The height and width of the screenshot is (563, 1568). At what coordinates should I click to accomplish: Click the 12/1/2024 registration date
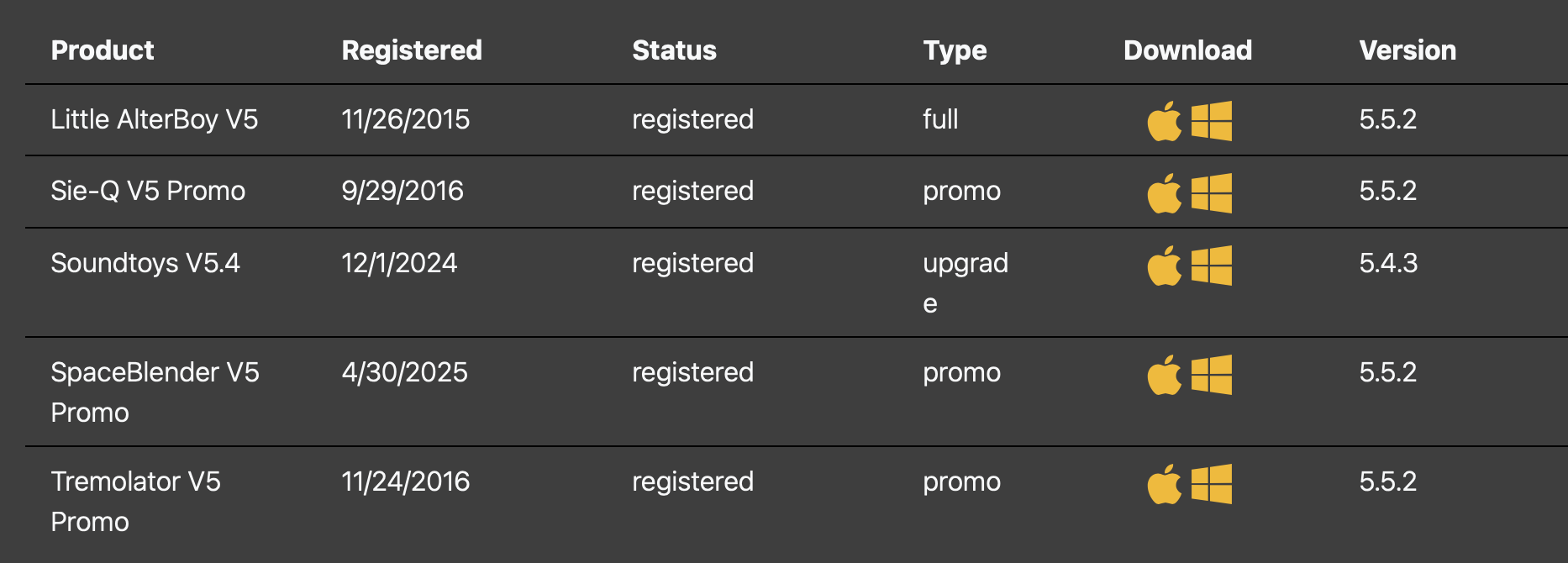[x=399, y=263]
